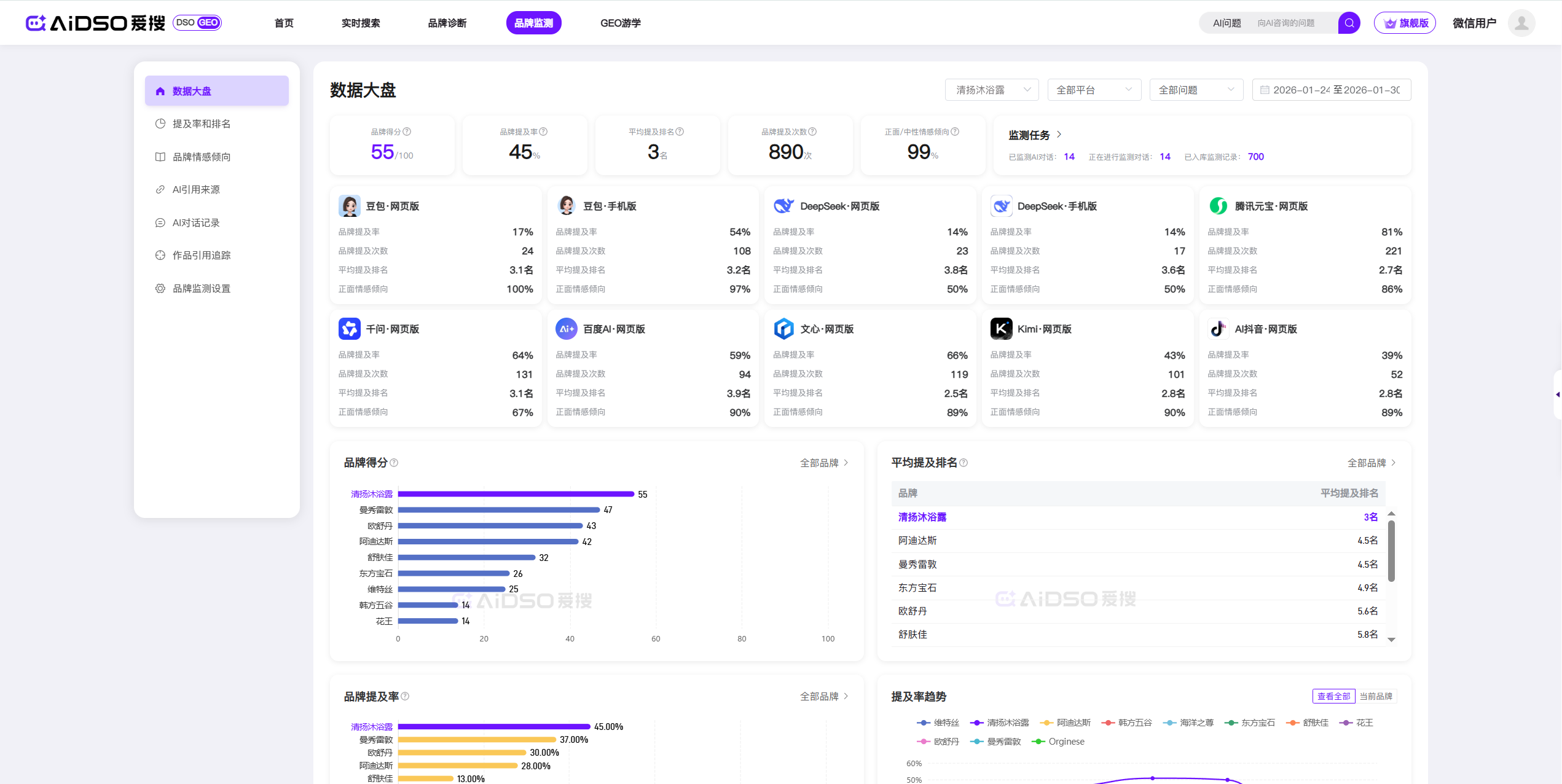Image resolution: width=1562 pixels, height=784 pixels.
Task: Open the 清扬沐浴露 brand dropdown
Action: 991,90
